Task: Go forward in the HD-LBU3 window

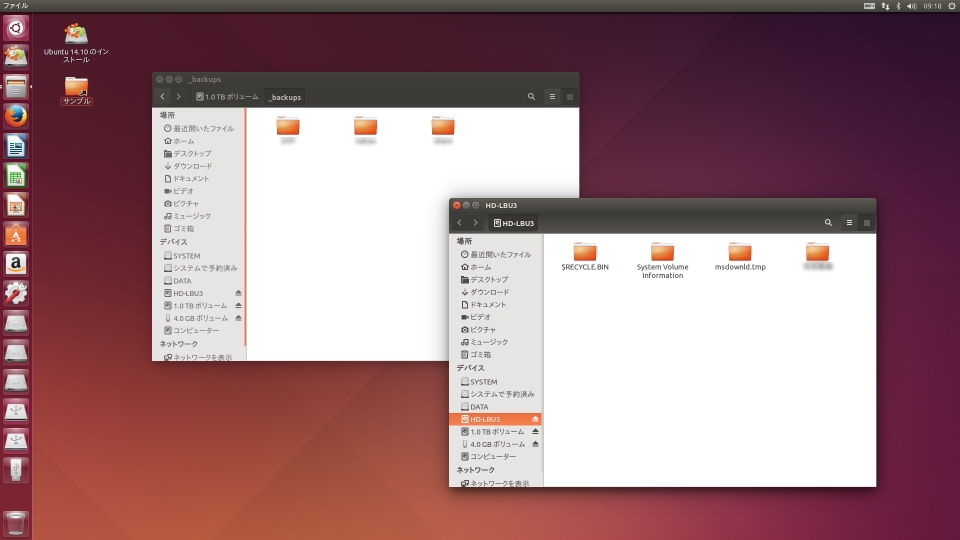Action: pyautogui.click(x=476, y=223)
